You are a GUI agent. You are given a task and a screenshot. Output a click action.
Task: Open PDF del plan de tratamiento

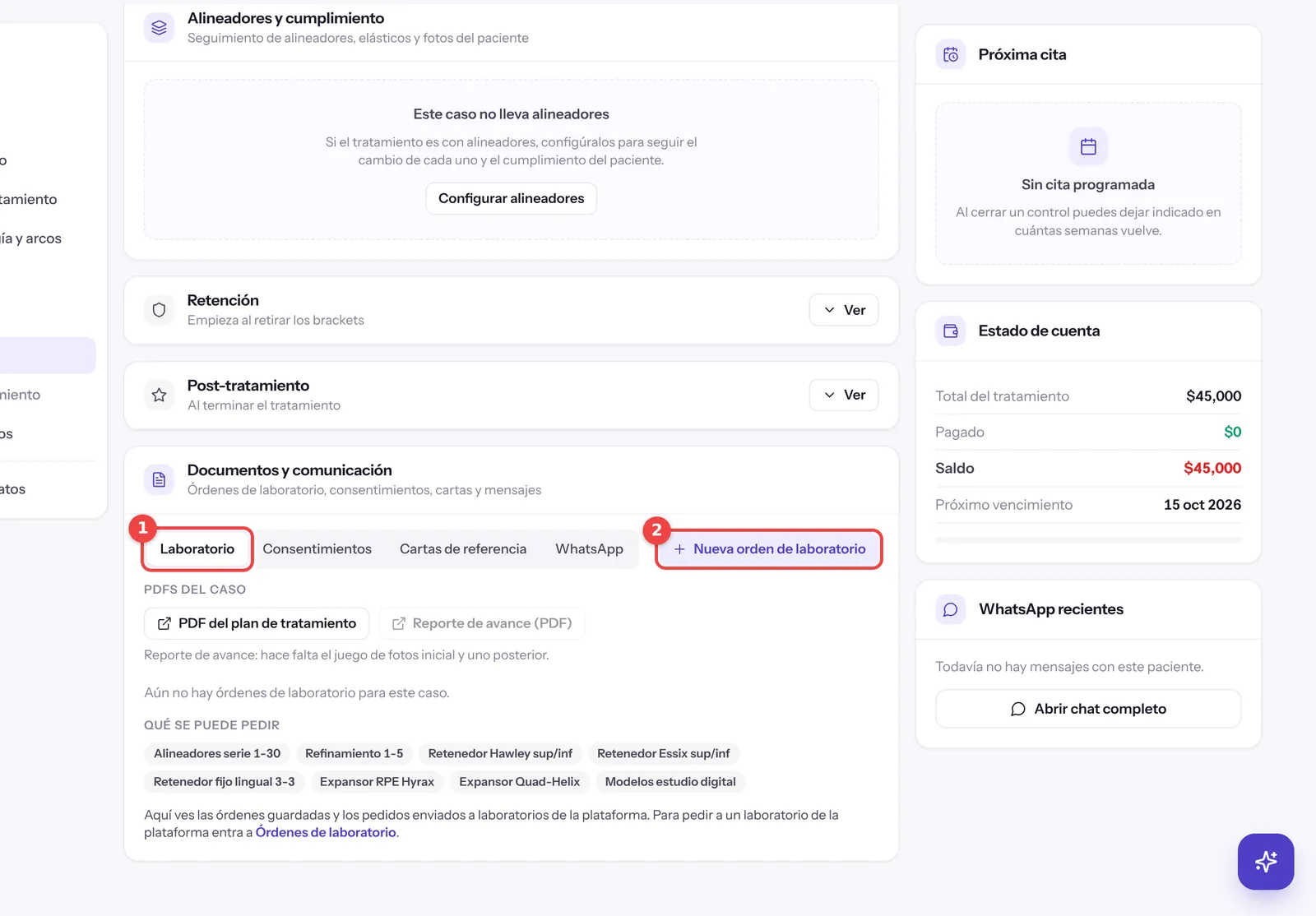click(257, 623)
